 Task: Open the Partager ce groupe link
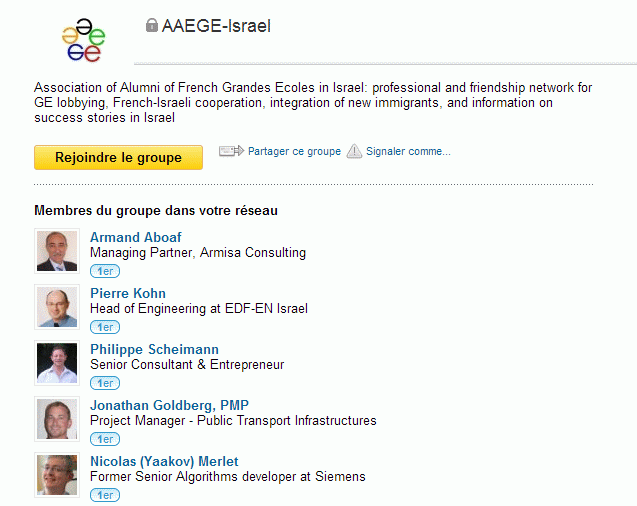(x=294, y=151)
